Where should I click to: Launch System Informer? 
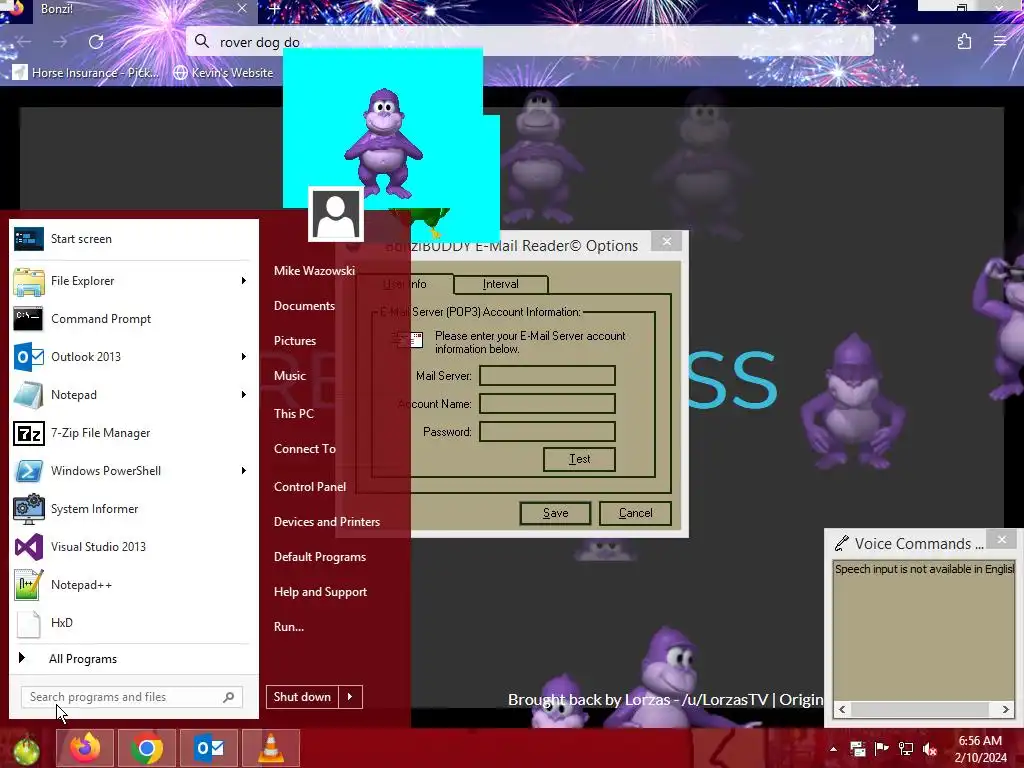133,509
